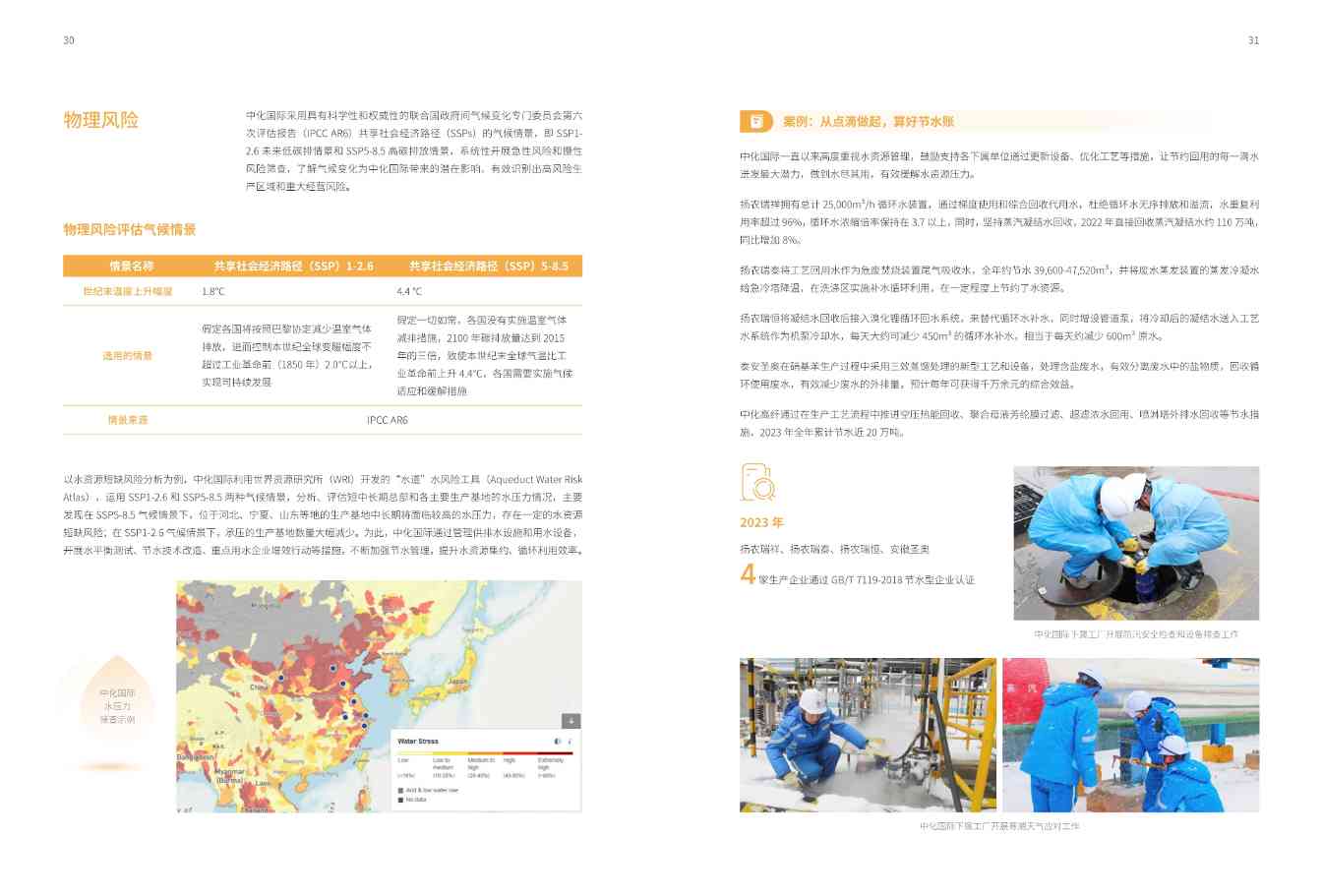Open the photo of workers inspecting a manhole
The height and width of the screenshot is (896, 1322).
[1136, 543]
